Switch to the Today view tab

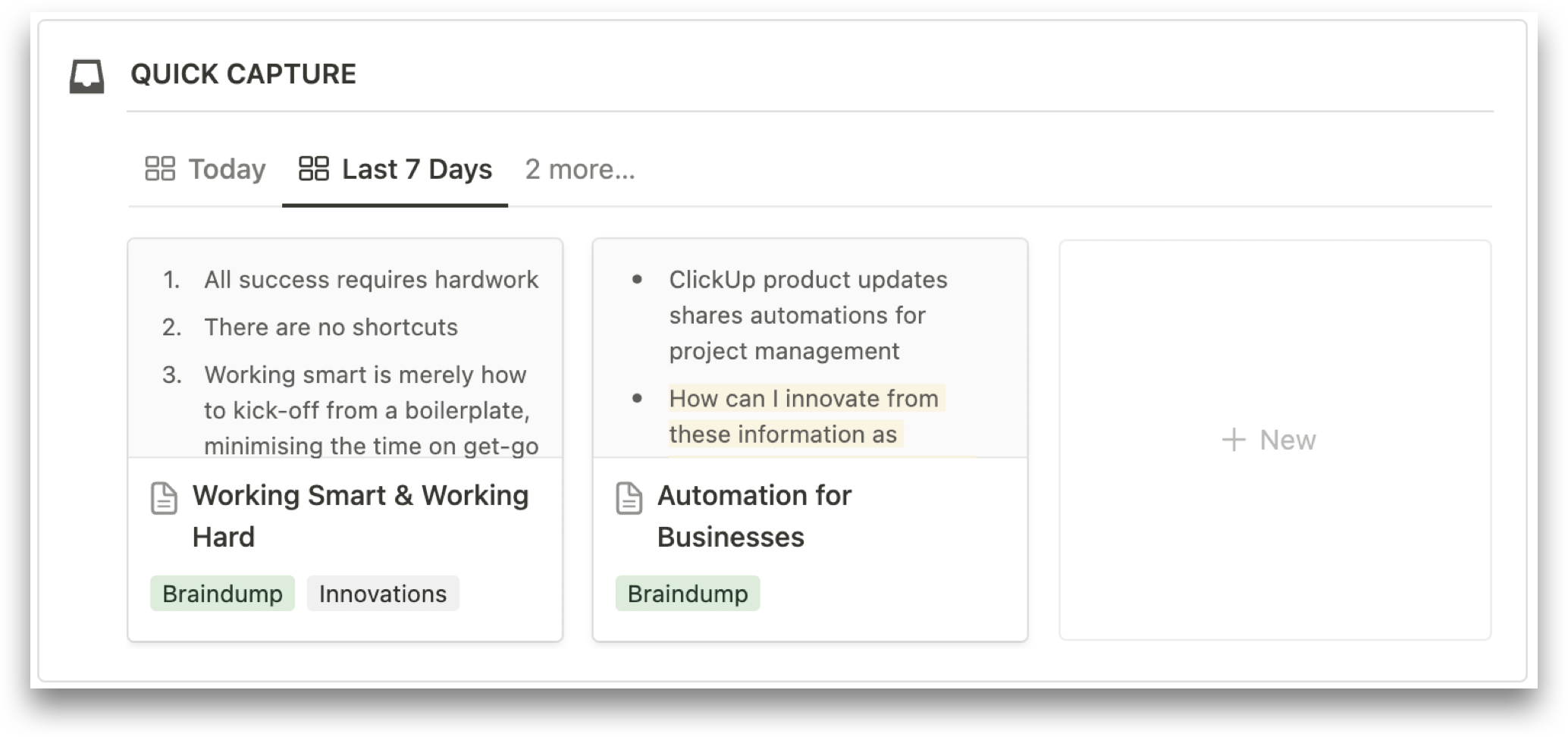(x=205, y=169)
